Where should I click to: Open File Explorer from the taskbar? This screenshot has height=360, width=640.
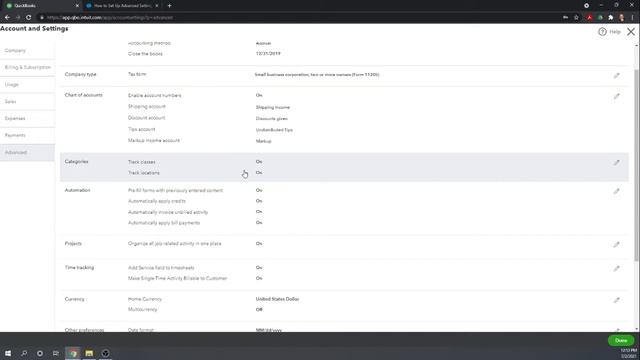(89, 353)
